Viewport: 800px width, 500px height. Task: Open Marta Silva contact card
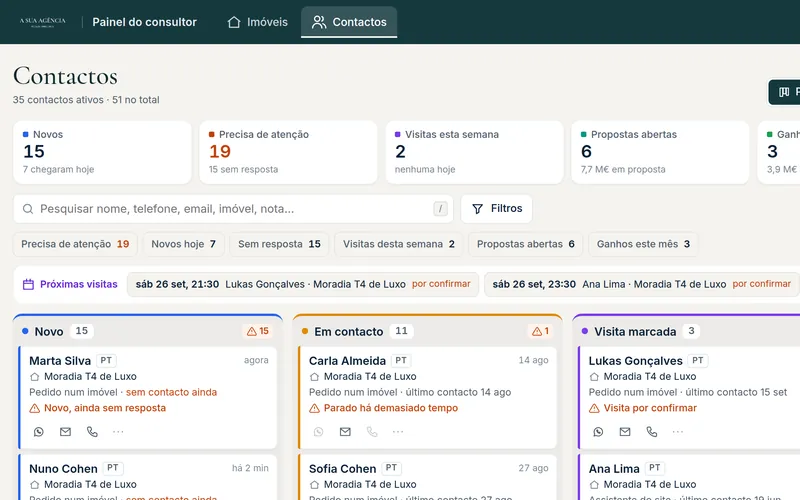pyautogui.click(x=147, y=397)
